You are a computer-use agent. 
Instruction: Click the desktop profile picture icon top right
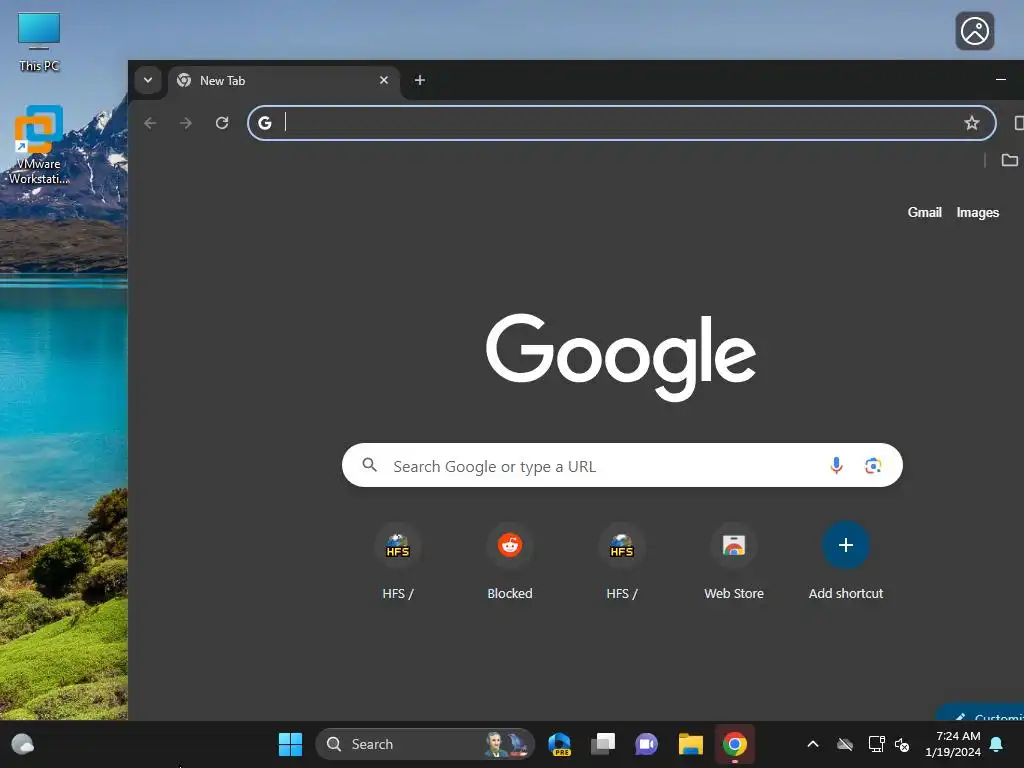(975, 31)
